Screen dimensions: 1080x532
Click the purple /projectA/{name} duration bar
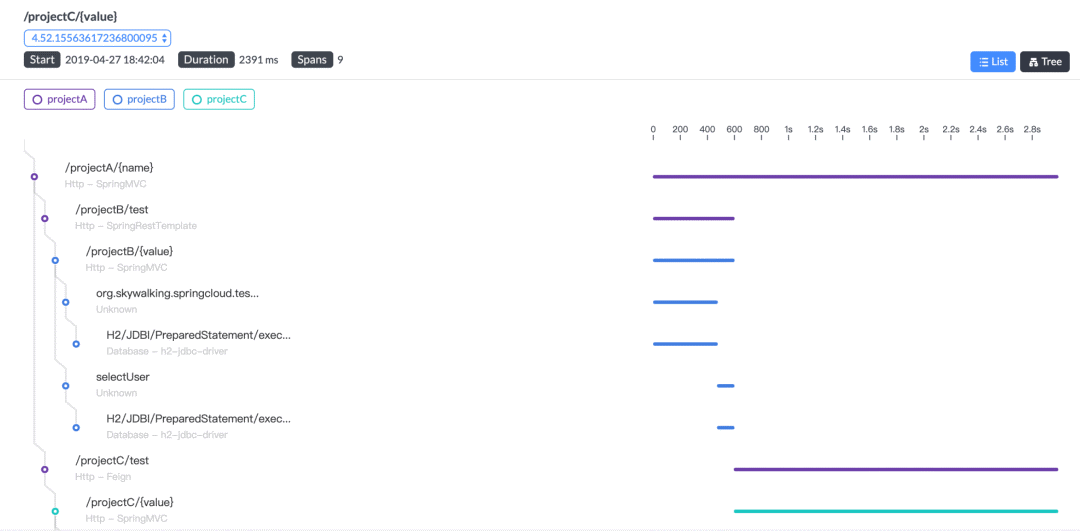click(855, 177)
